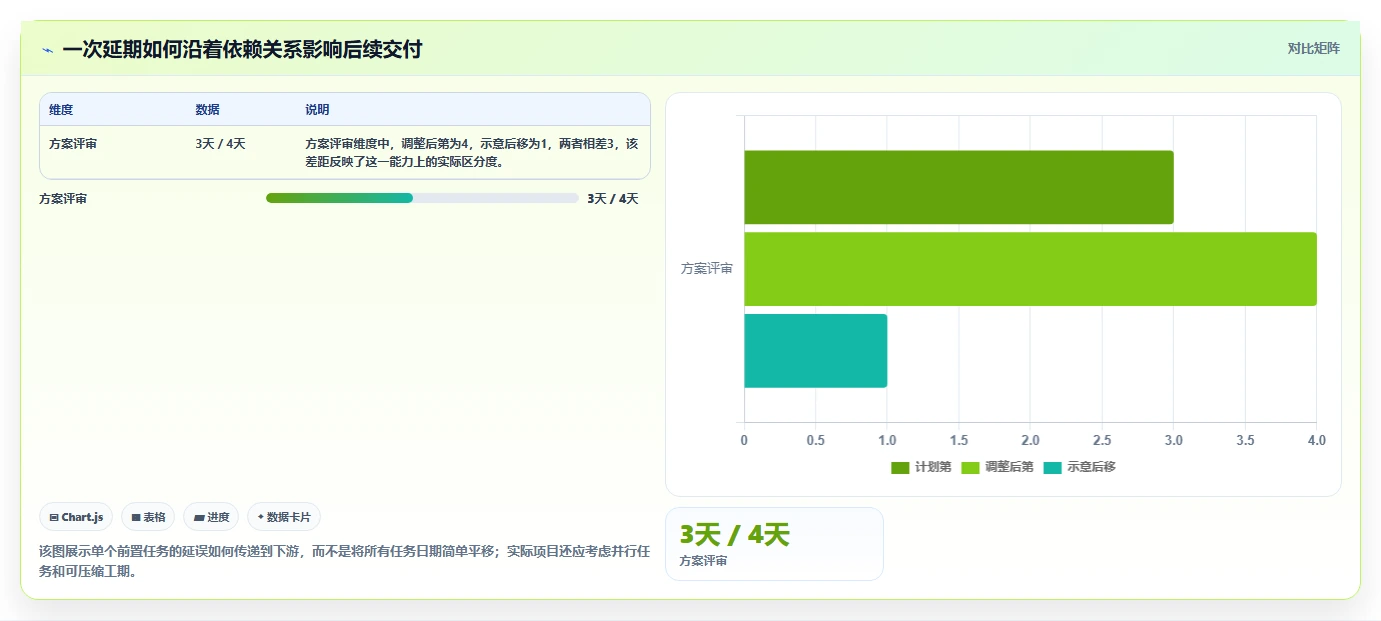The width and height of the screenshot is (1381, 621).
Task: Click the 对比矩阵 label in the header
Action: 1313,48
